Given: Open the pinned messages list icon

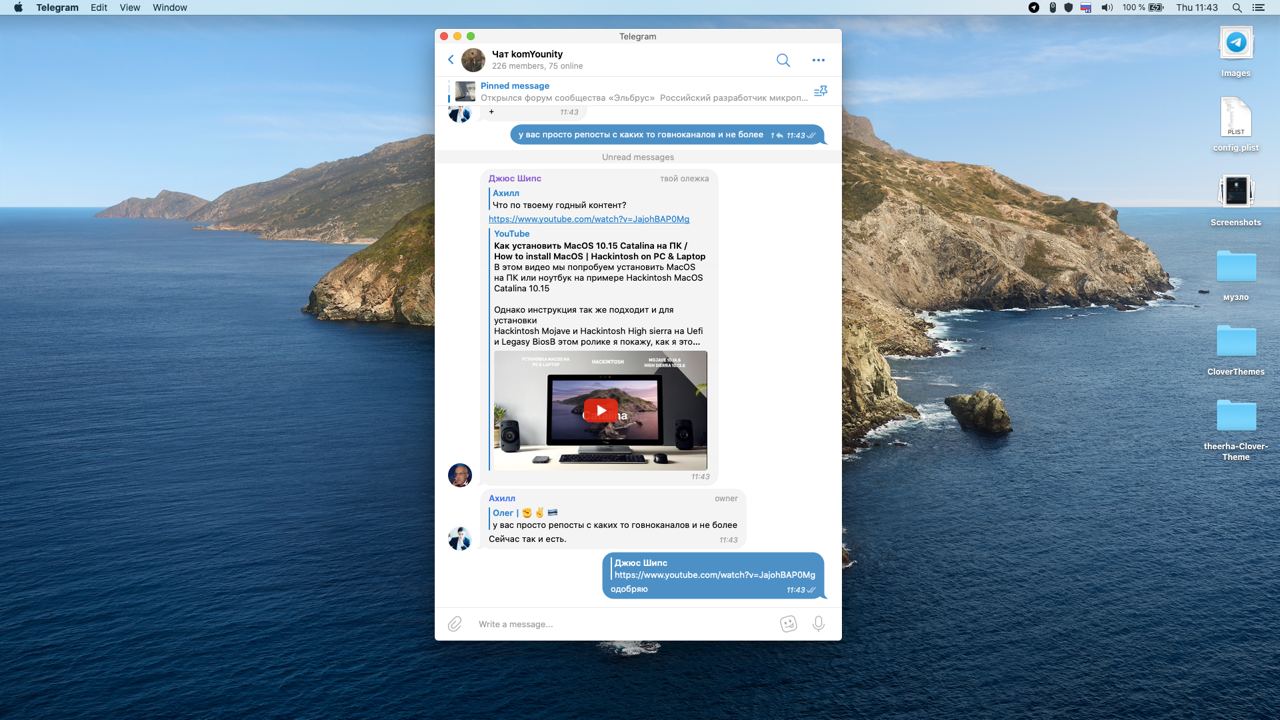Looking at the screenshot, I should pyautogui.click(x=820, y=91).
